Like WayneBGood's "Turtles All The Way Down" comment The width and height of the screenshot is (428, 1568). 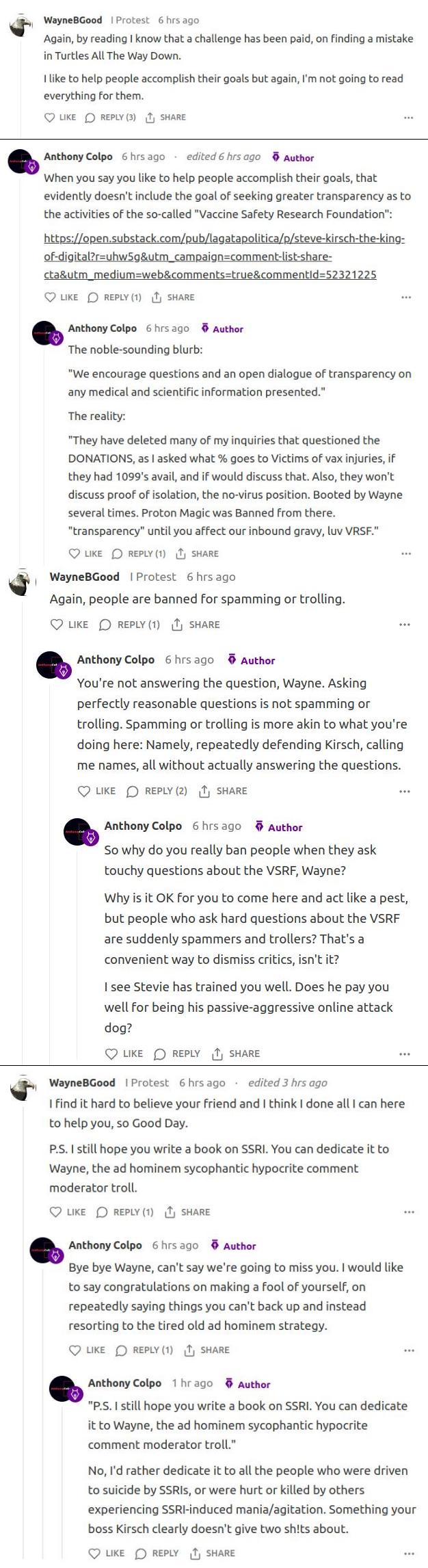59,117
